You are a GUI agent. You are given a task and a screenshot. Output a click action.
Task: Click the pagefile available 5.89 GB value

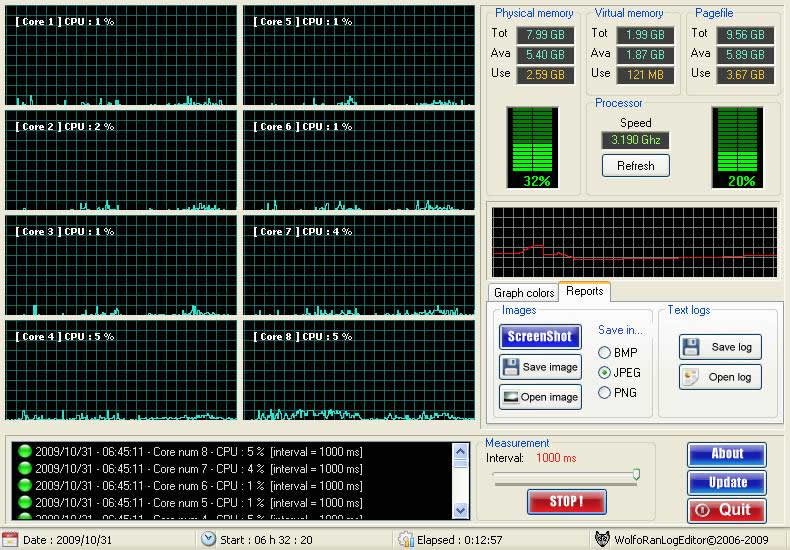coord(745,55)
